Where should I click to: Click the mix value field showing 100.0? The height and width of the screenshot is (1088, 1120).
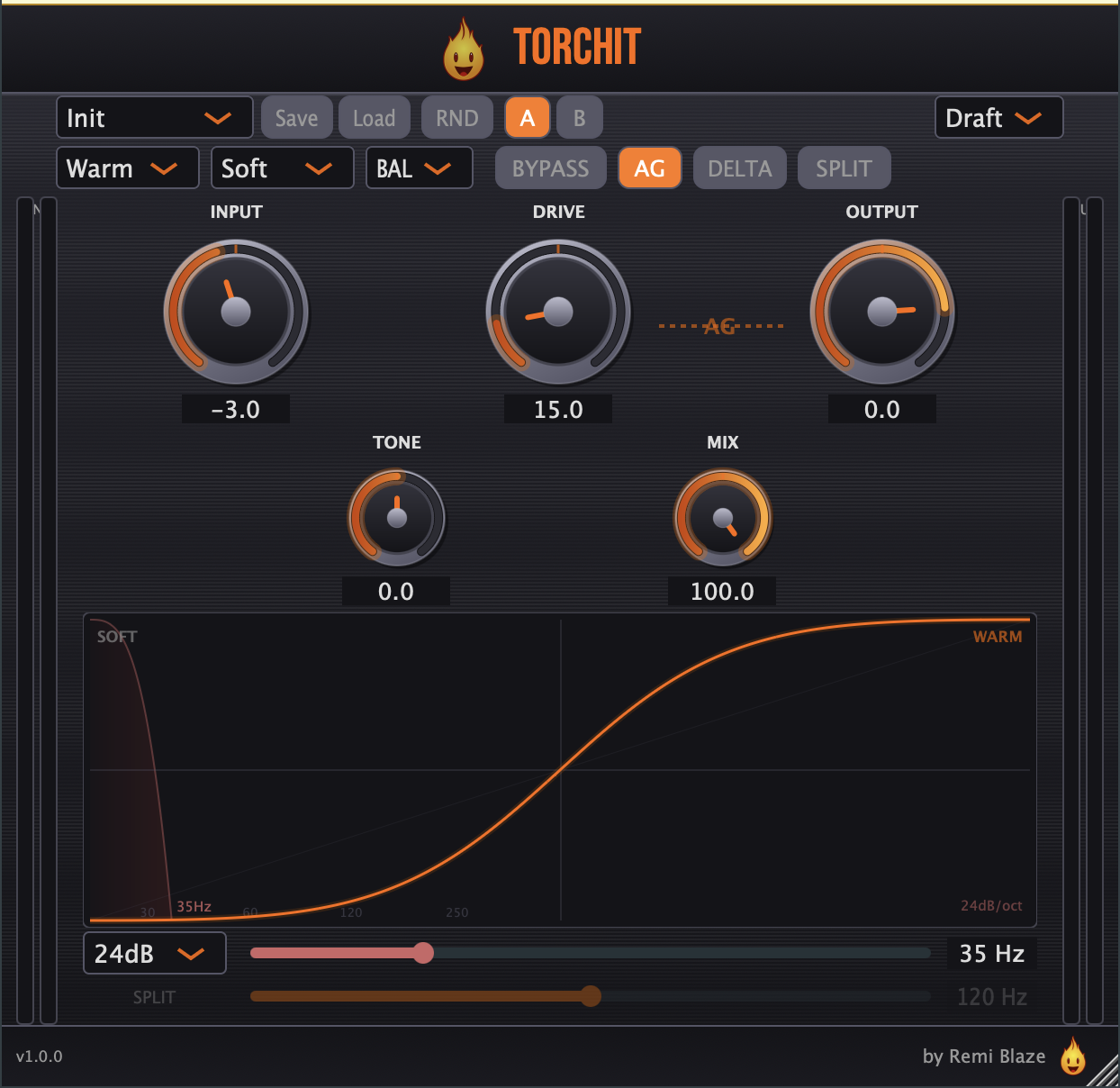pyautogui.click(x=722, y=591)
